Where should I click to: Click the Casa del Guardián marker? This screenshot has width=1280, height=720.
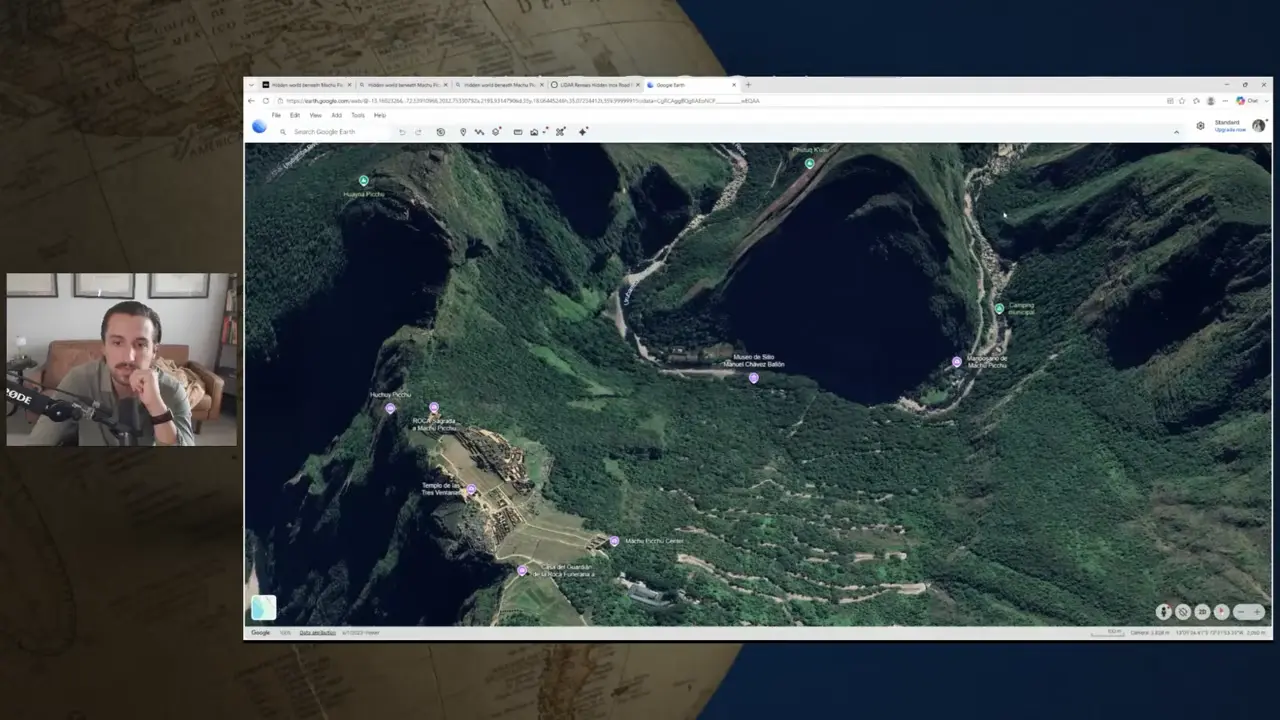coord(522,571)
